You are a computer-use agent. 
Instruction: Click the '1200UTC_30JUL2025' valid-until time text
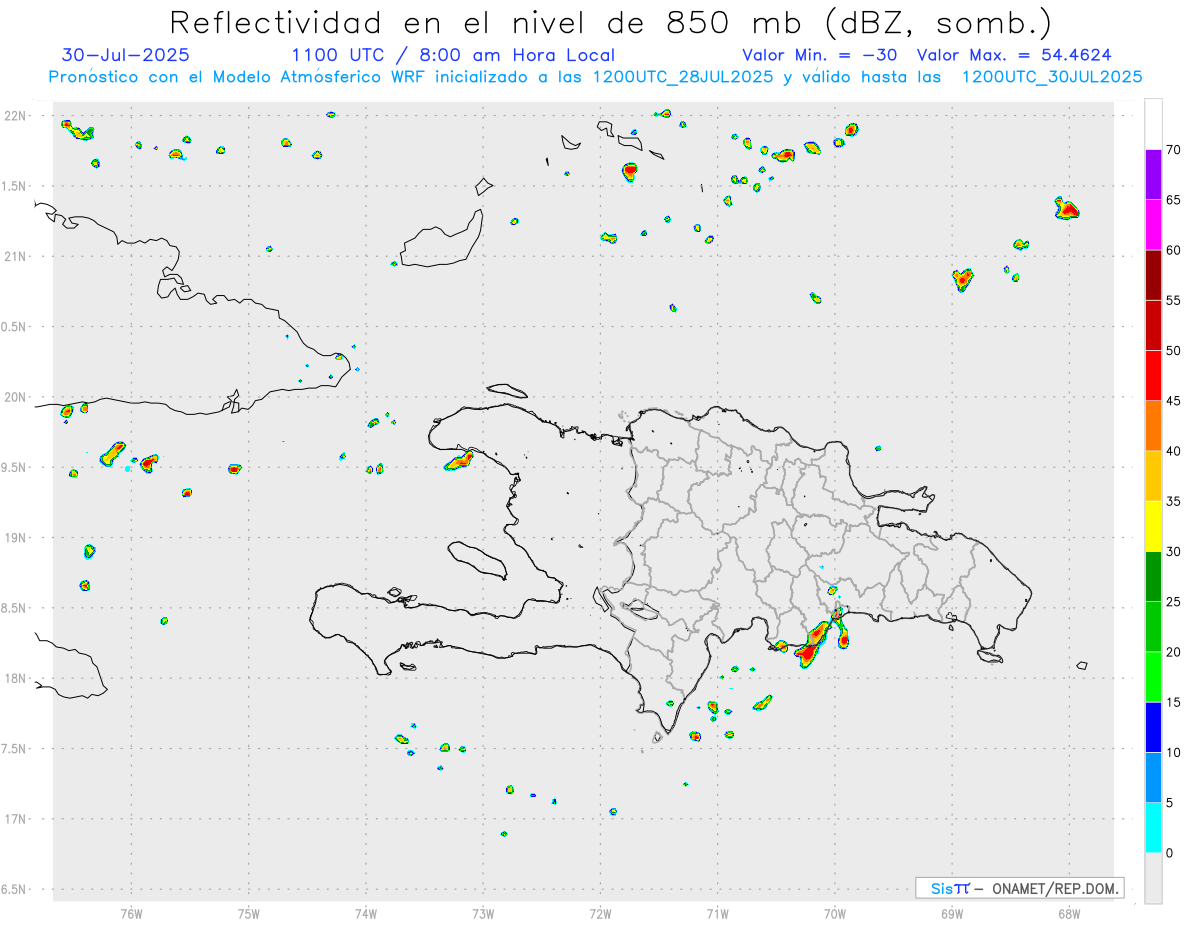tap(1052, 76)
